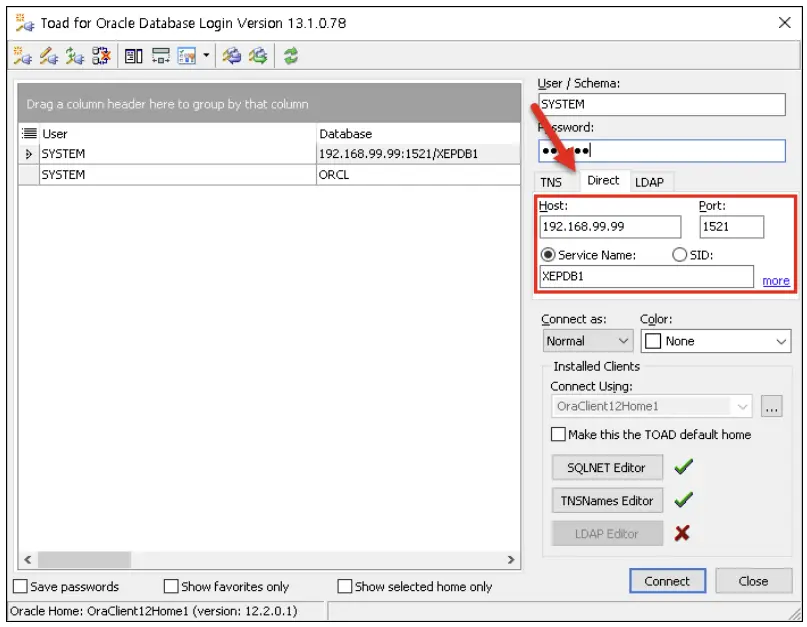The image size is (807, 627).
Task: Click the column layout toolbar icon
Action: click(134, 56)
